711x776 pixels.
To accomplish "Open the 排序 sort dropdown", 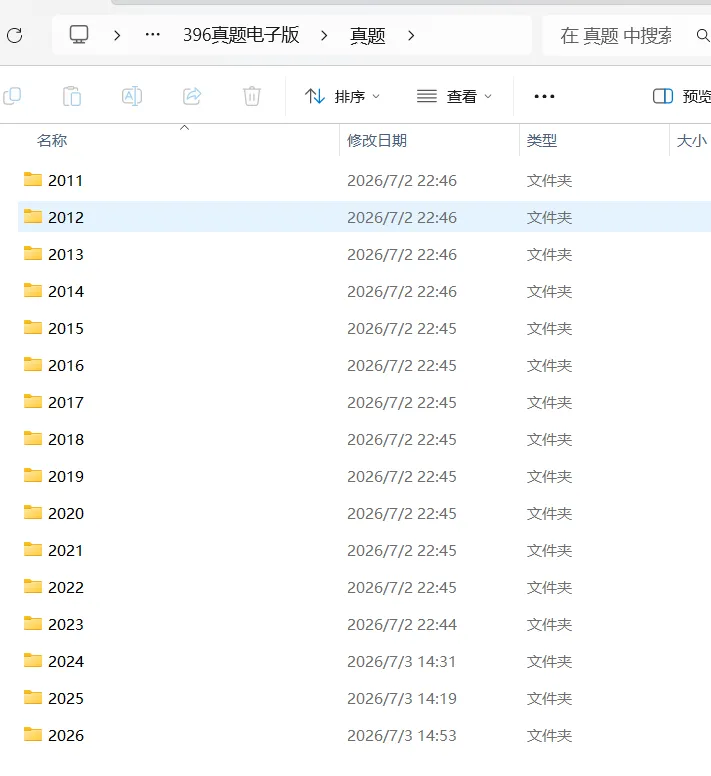I will (342, 96).
